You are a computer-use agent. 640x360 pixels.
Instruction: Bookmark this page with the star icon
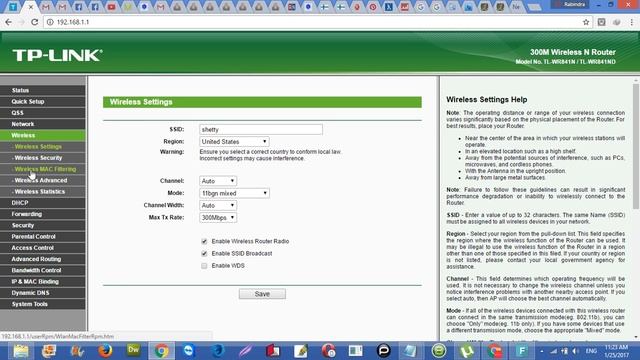tap(586, 22)
